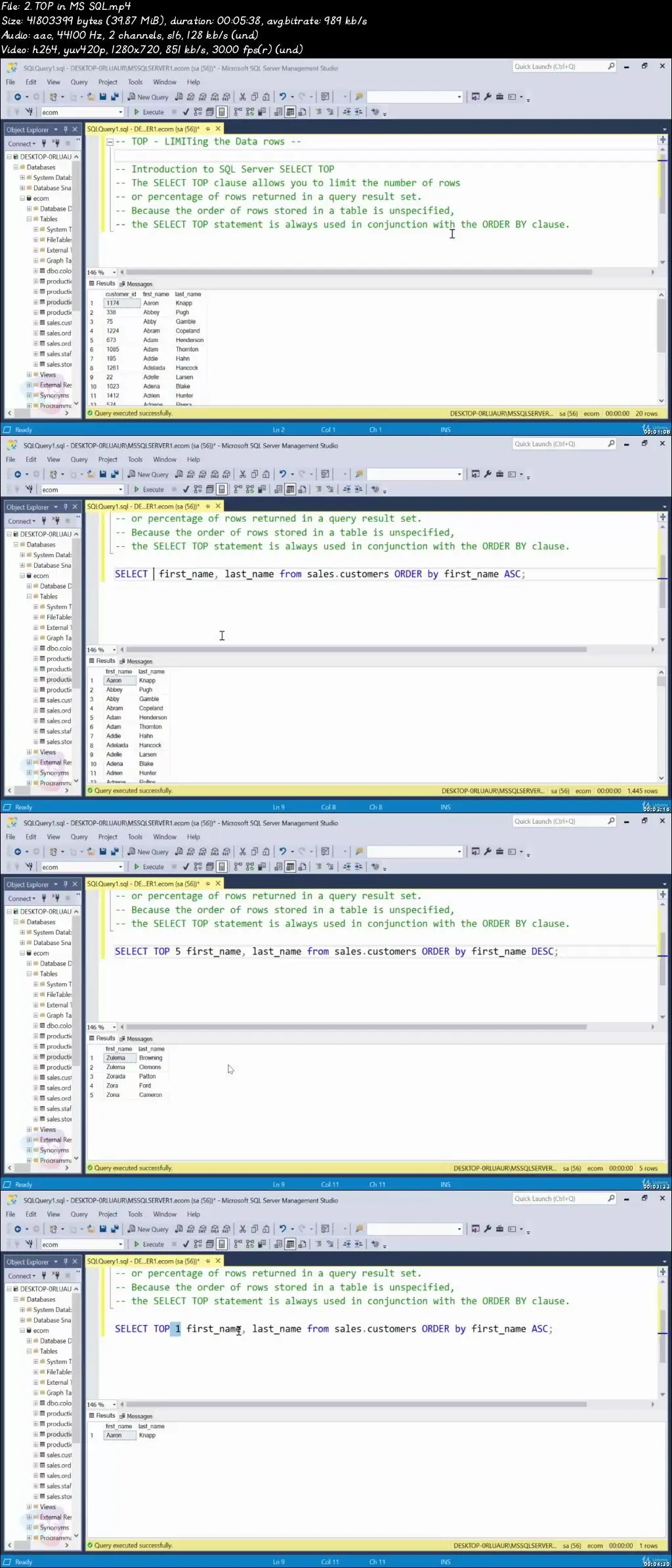This screenshot has width=672, height=1568.
Task: Click the Paste icon in the bottom frame
Action: click(x=266, y=1229)
